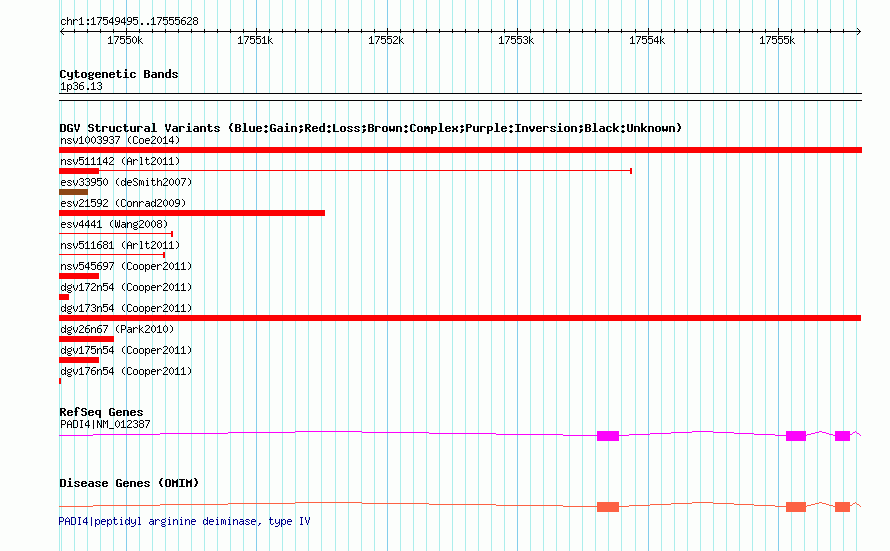This screenshot has width=890, height=551.
Task: Click the esv21592 red loss bar
Action: click(192, 213)
